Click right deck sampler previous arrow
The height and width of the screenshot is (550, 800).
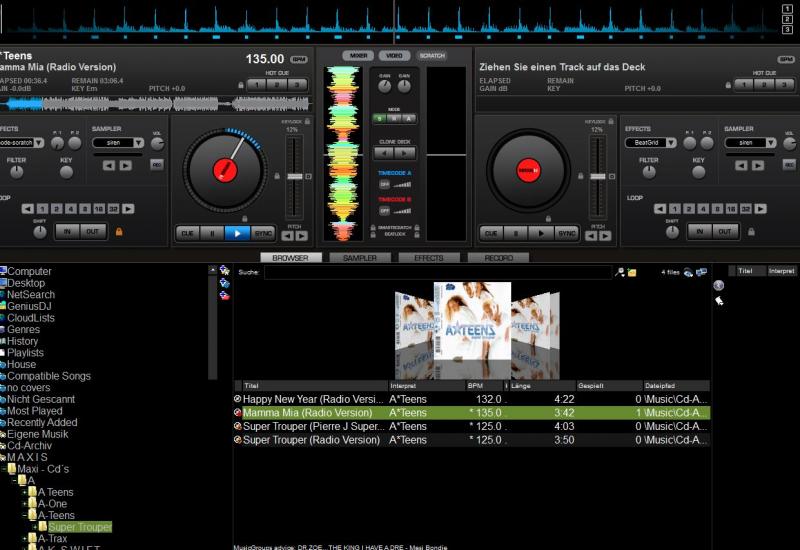tap(741, 165)
